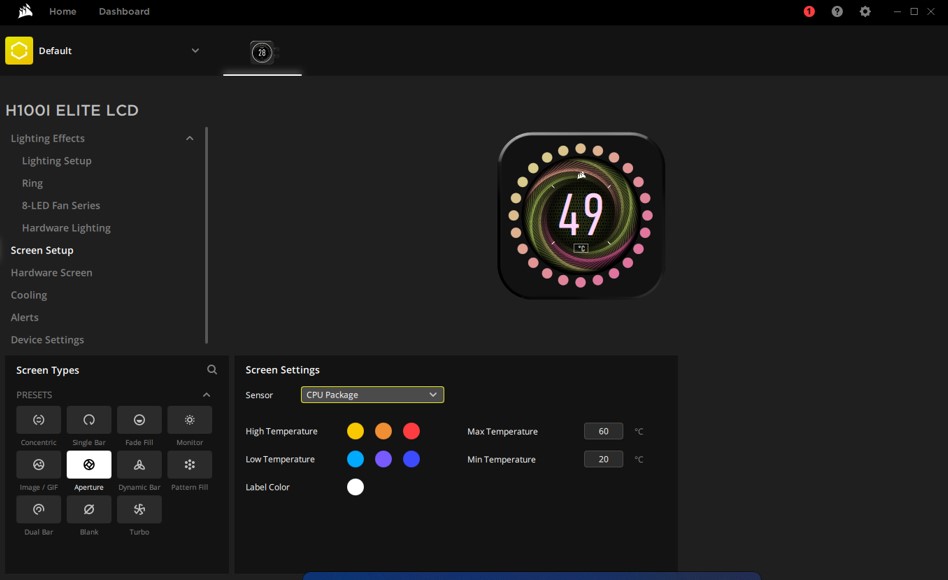
Task: Switch to the Dashboard tab
Action: 124,11
